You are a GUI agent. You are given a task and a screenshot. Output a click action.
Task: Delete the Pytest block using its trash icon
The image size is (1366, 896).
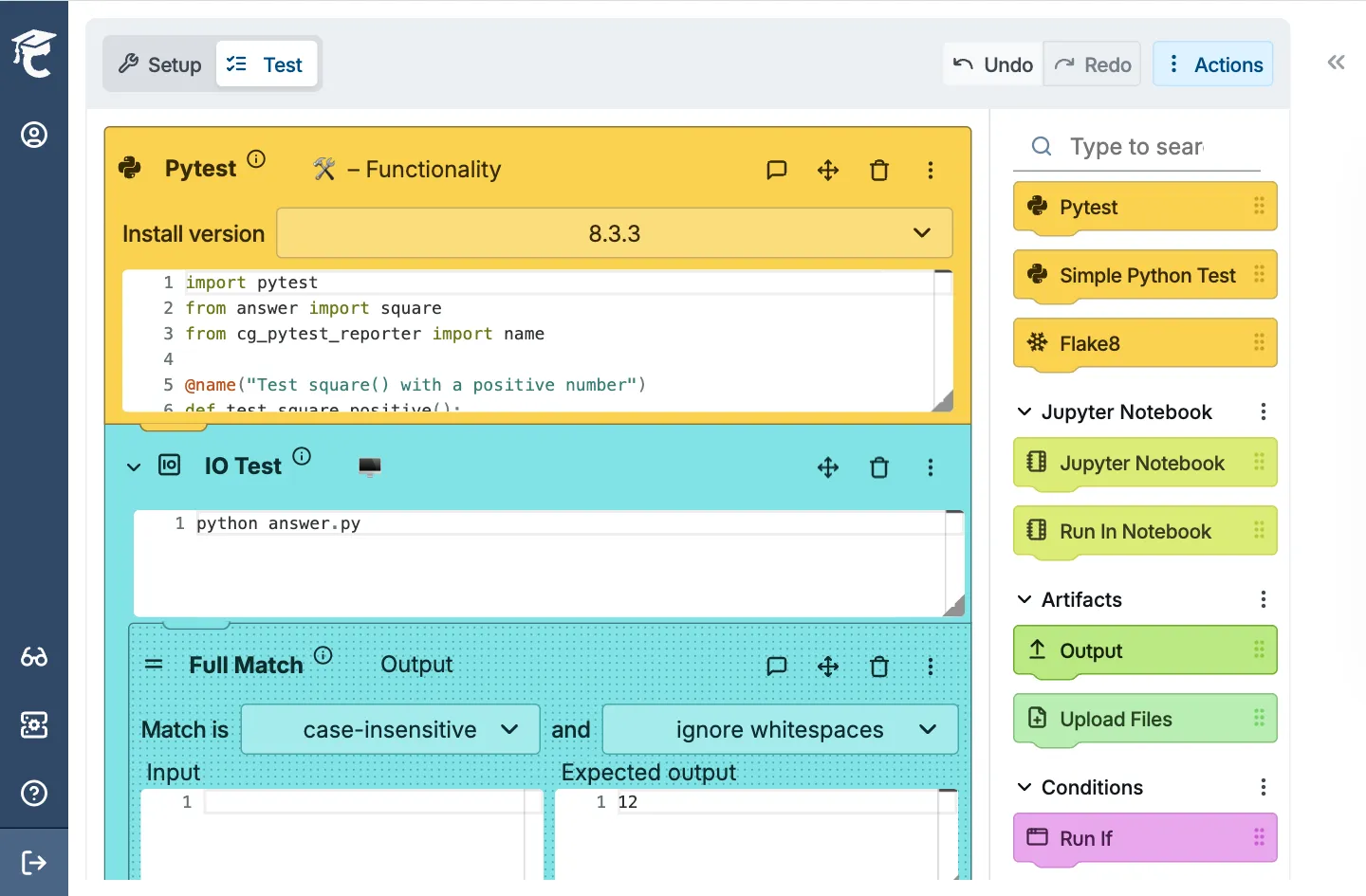pos(879,170)
